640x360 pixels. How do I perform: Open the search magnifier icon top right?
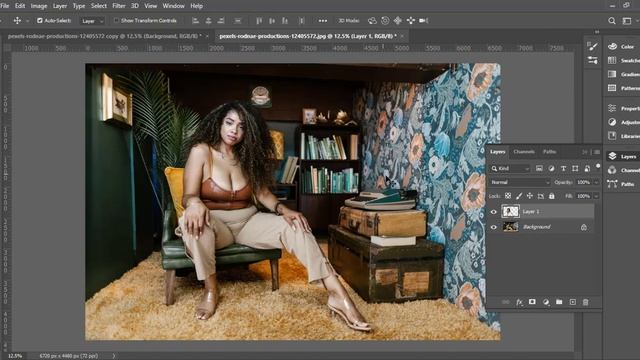click(x=611, y=20)
